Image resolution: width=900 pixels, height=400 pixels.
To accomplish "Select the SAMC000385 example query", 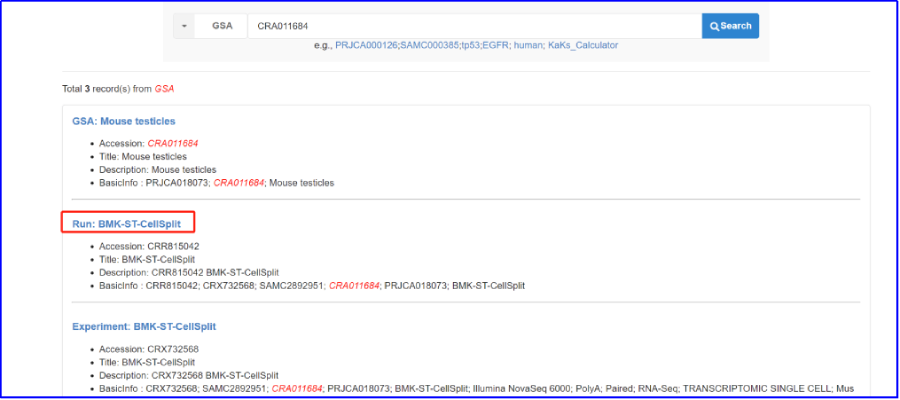I will point(430,45).
